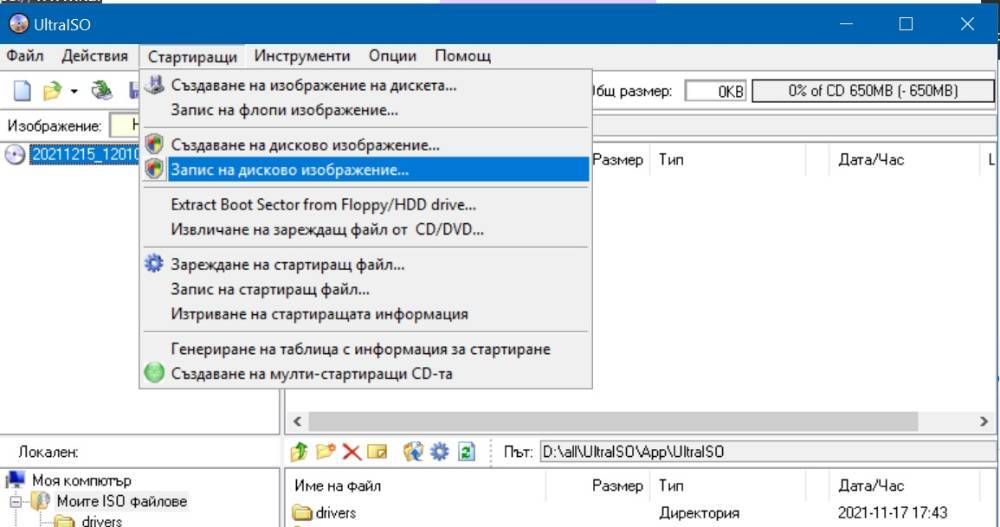
Task: Click the Директория type cell
Action: coord(699,512)
